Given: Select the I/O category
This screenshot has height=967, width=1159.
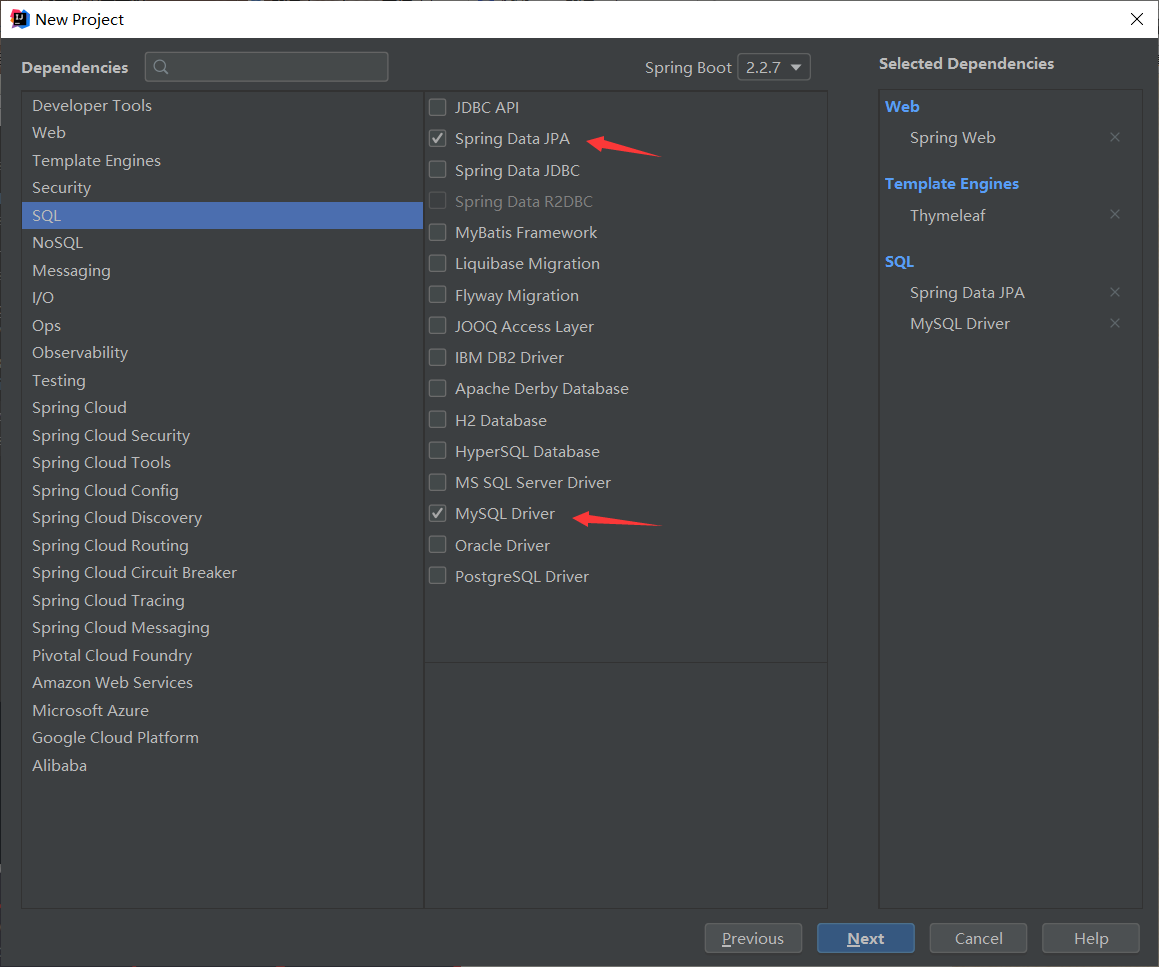Looking at the screenshot, I should [x=222, y=298].
